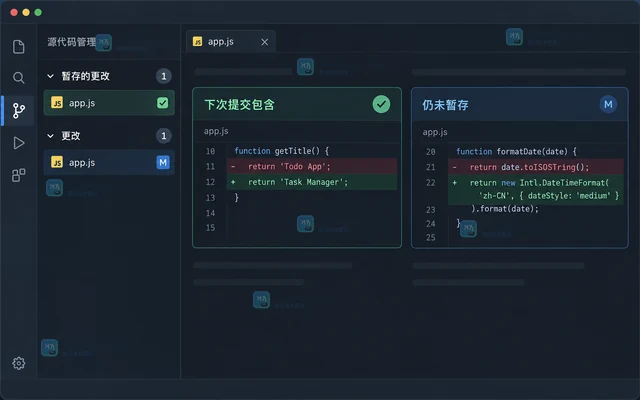Switch to the app.js editor tab
The height and width of the screenshot is (400, 640).
click(231, 41)
